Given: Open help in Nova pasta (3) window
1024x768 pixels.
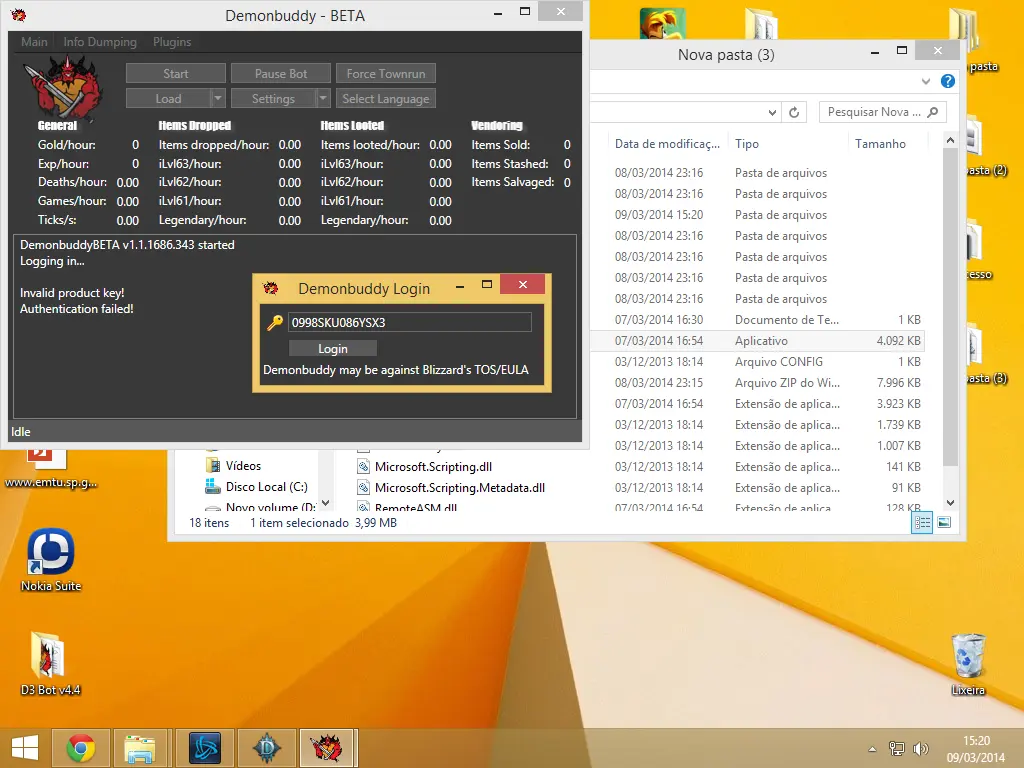Looking at the screenshot, I should point(948,81).
